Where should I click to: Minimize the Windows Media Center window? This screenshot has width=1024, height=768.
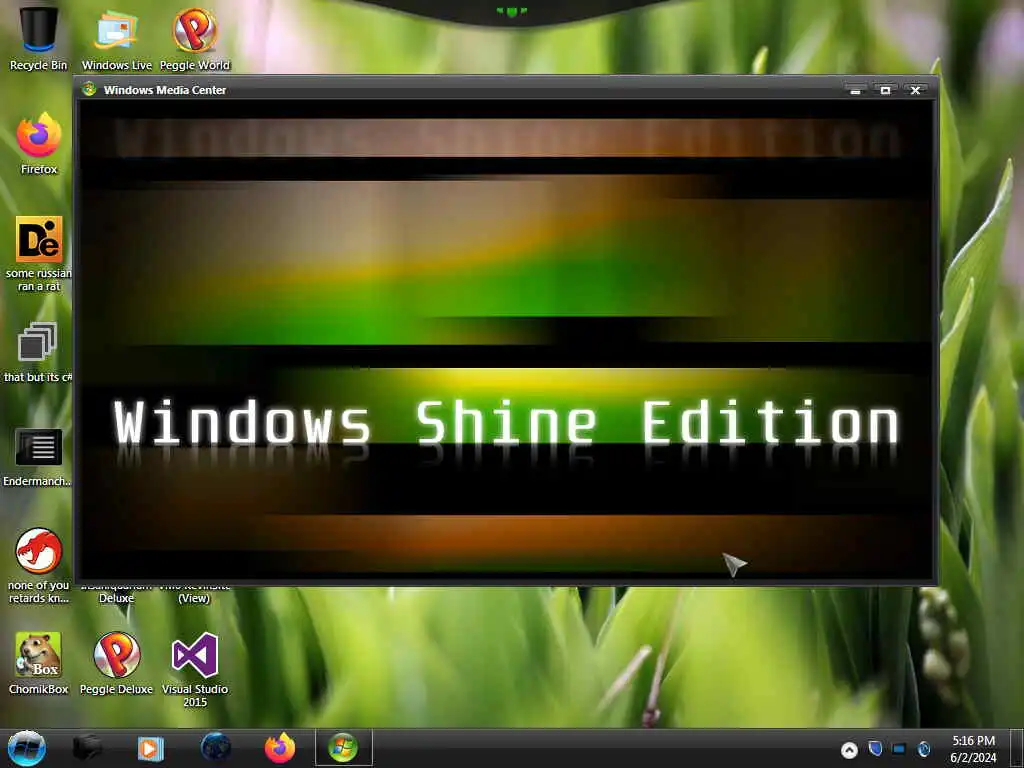tap(855, 90)
